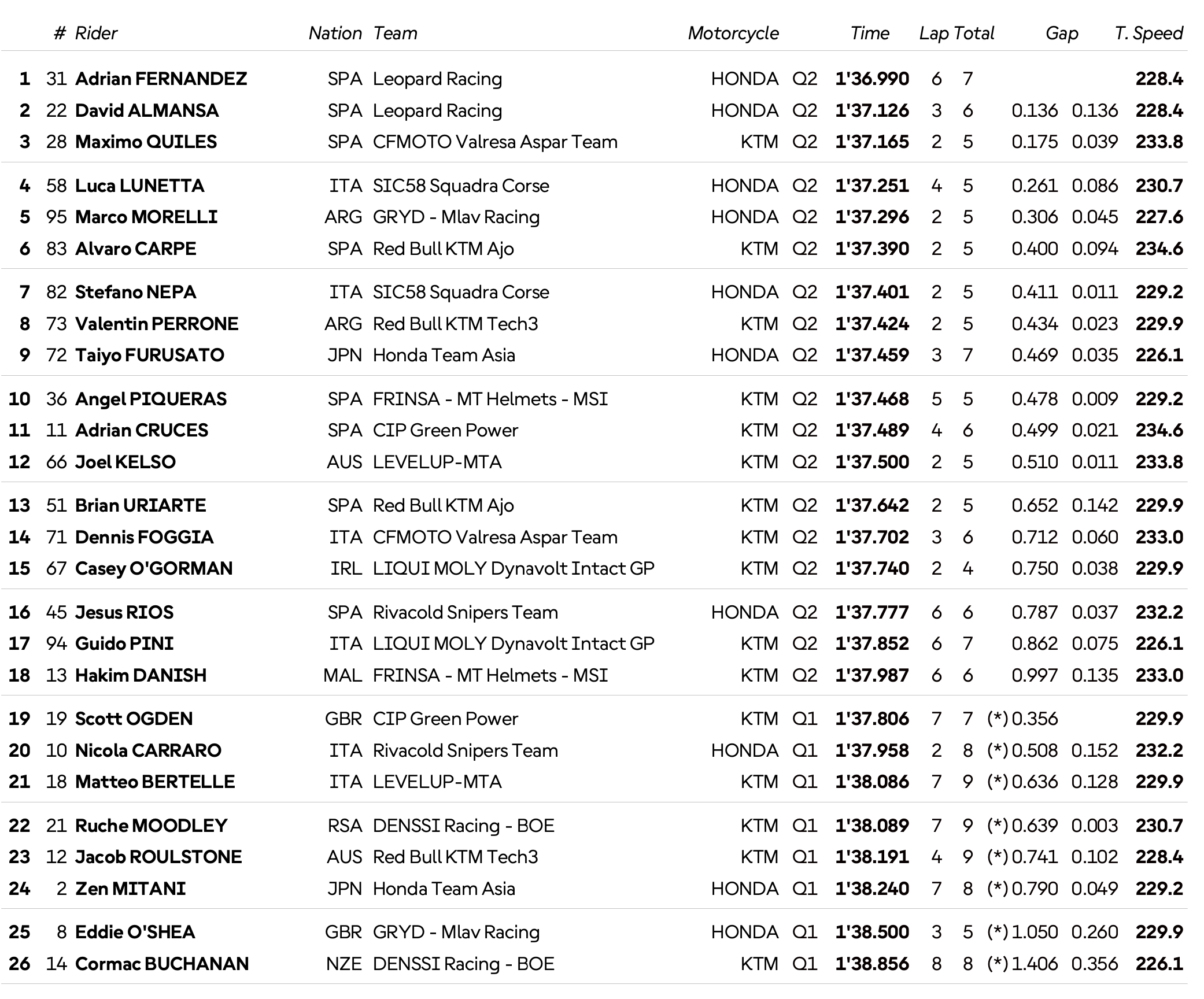Open Luca LUNETTA's rider entry
Image resolution: width=1204 pixels, height=999 pixels.
pyautogui.click(x=139, y=186)
